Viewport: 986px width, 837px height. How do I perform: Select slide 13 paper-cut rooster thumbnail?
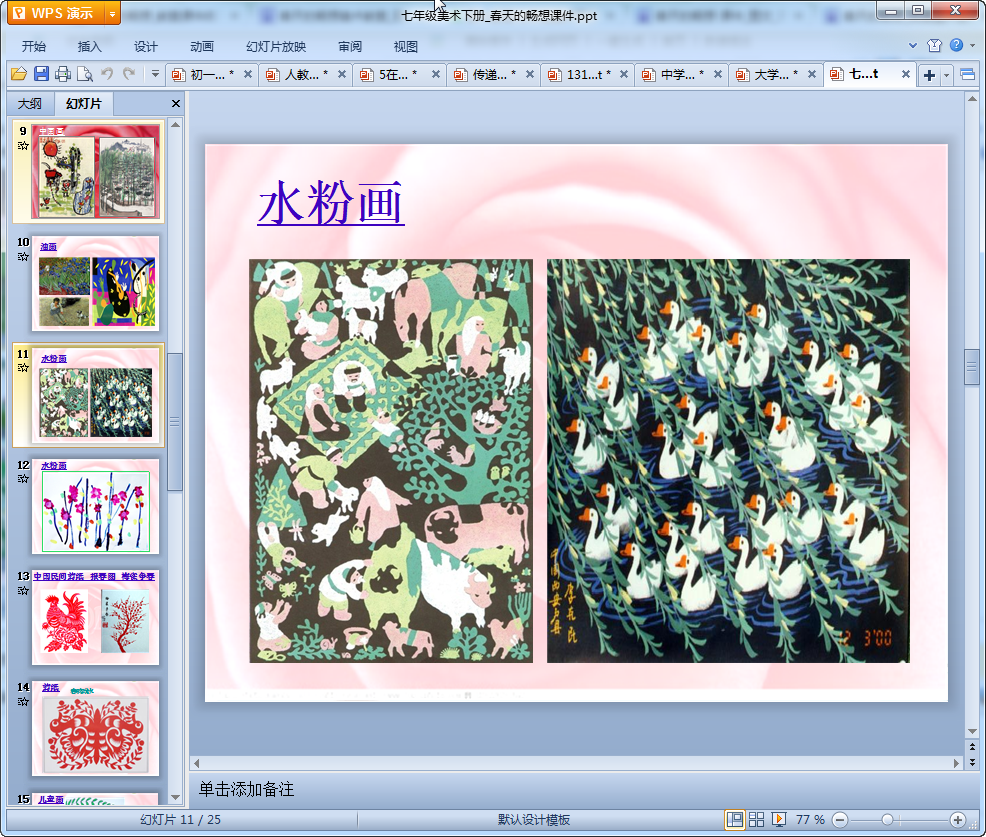click(96, 617)
